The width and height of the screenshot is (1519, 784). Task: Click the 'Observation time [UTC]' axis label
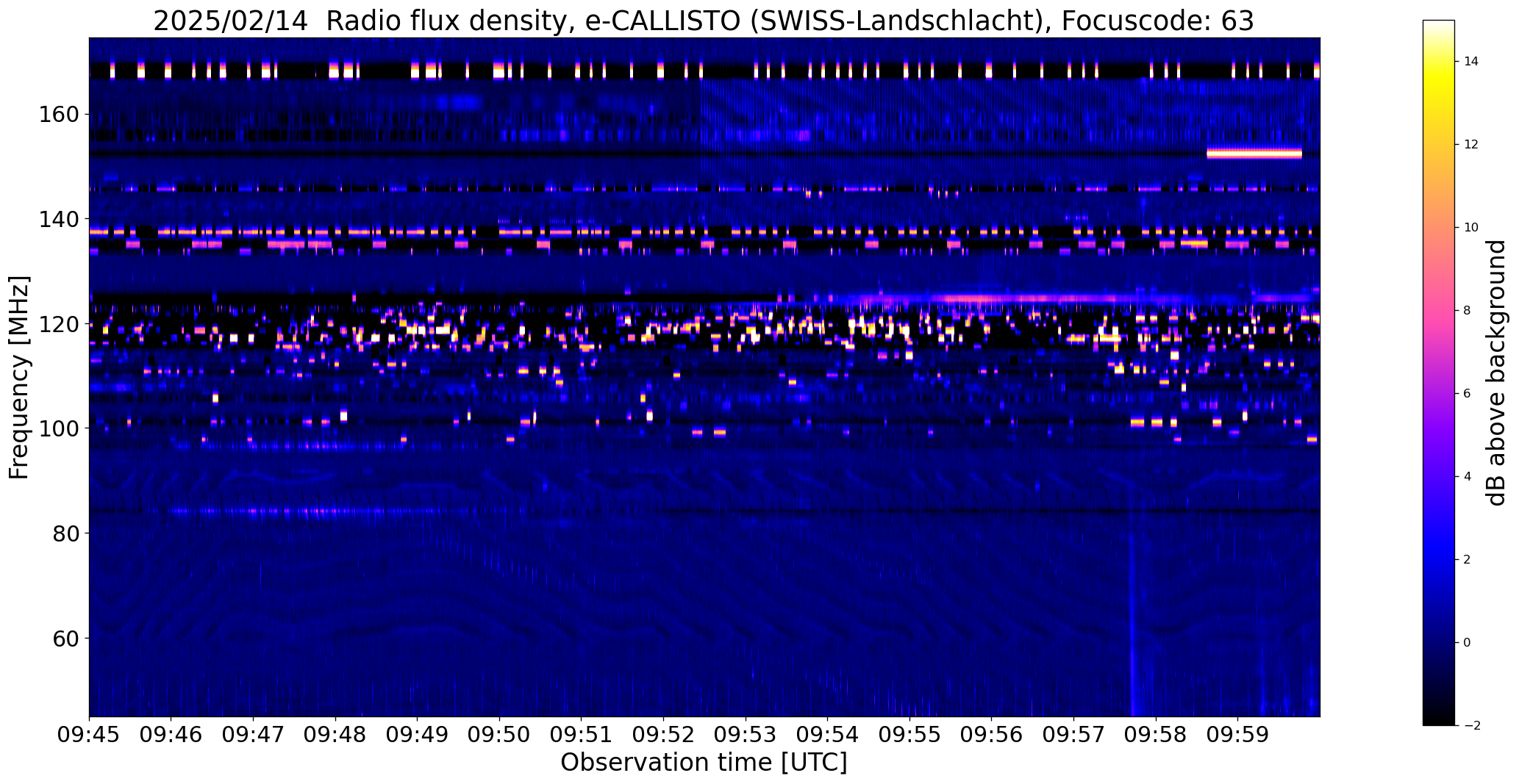tap(704, 763)
